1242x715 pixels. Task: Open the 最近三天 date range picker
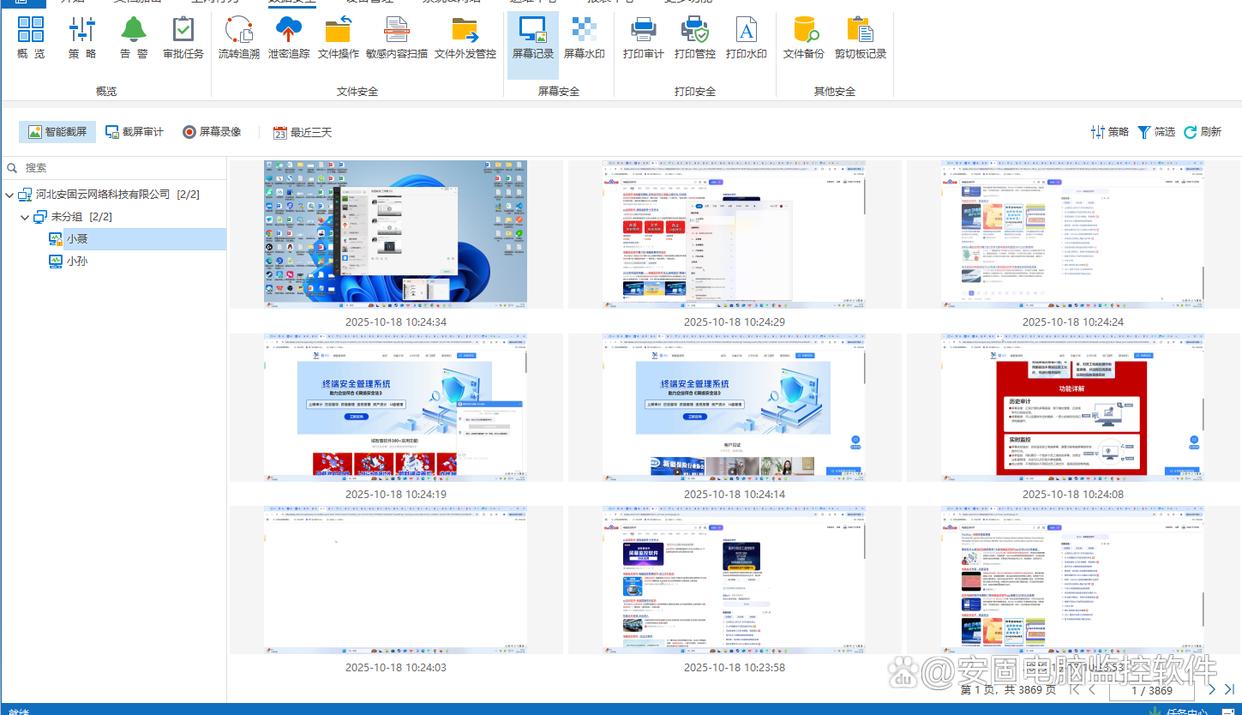coord(302,132)
